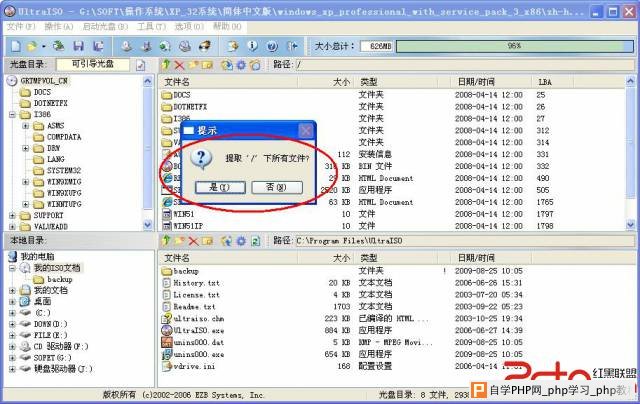Open the 启动光盘(B) menu
The height and width of the screenshot is (404, 640).
coord(105,27)
